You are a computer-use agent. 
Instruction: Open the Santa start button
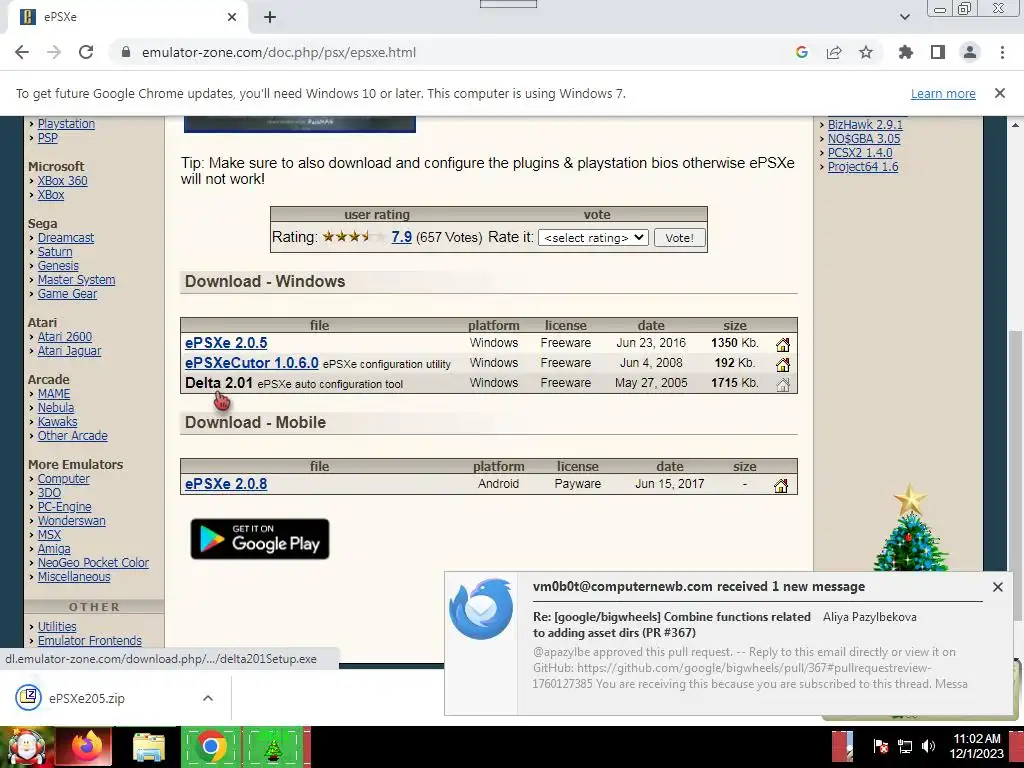click(26, 747)
